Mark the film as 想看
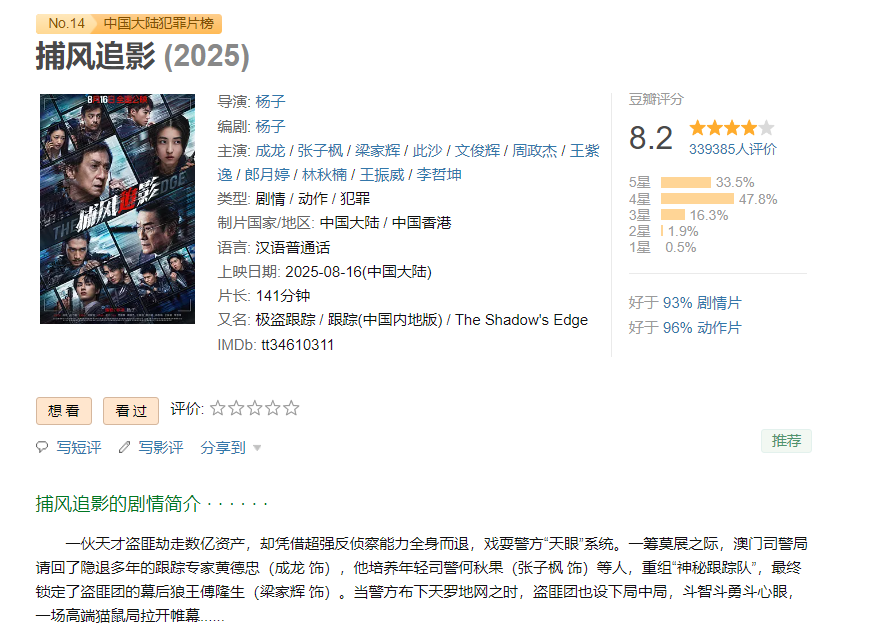Screen dimensions: 873x641 tap(64, 410)
